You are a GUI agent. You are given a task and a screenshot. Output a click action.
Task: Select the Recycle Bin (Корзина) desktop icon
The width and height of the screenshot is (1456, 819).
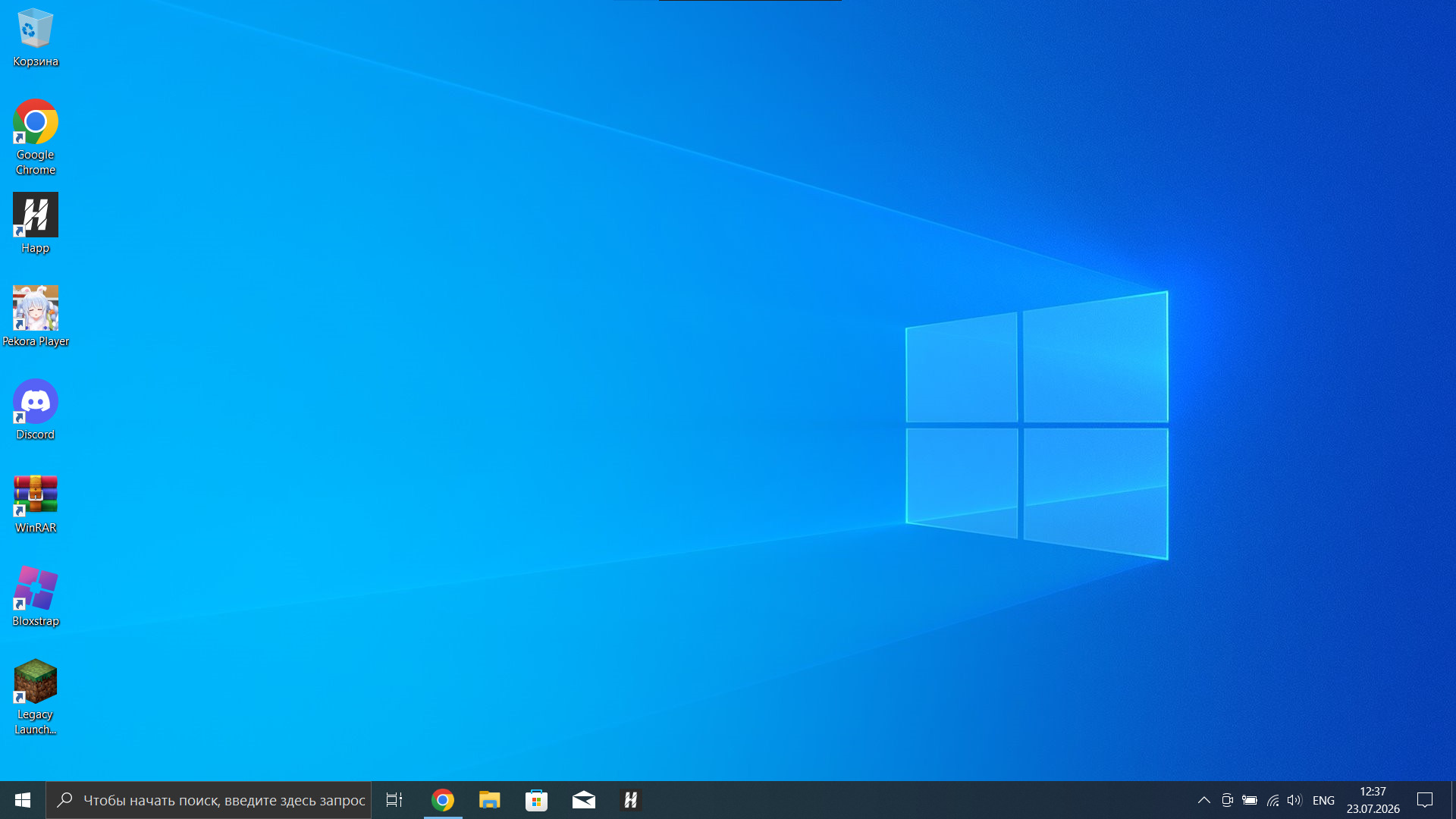click(x=36, y=38)
